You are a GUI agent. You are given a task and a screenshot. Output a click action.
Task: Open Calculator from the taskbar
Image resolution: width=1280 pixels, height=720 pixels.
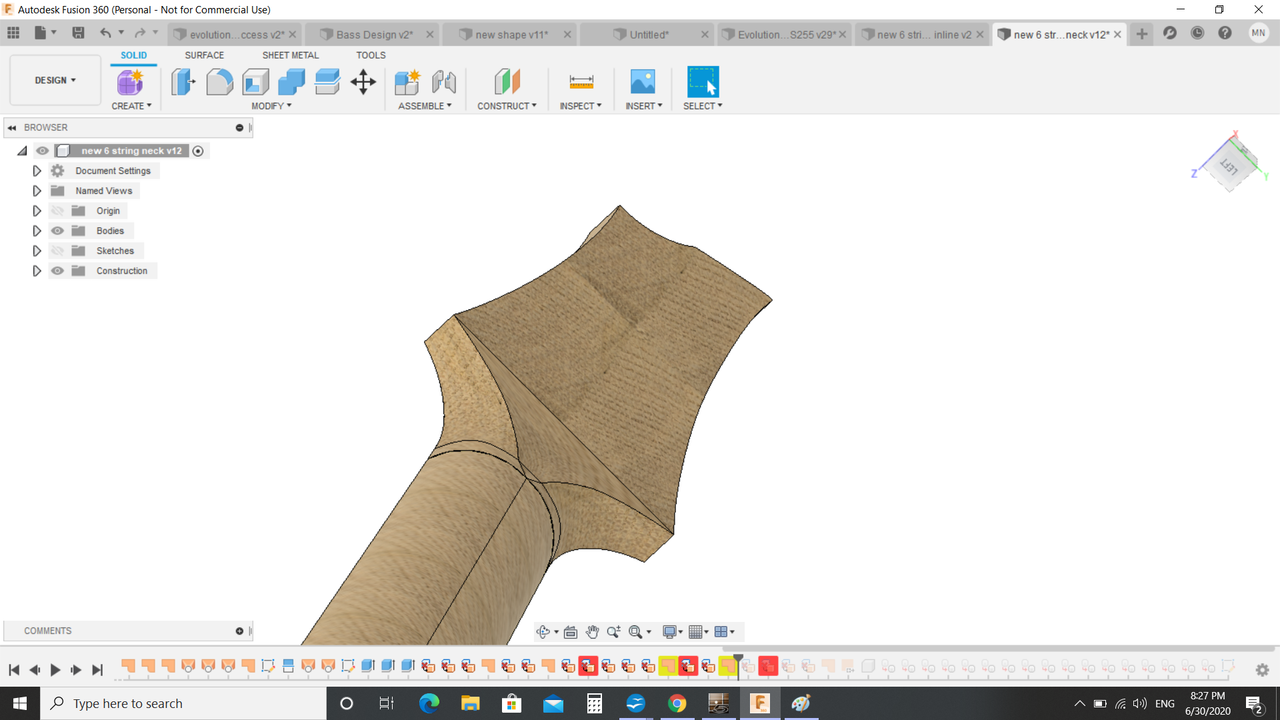point(594,703)
